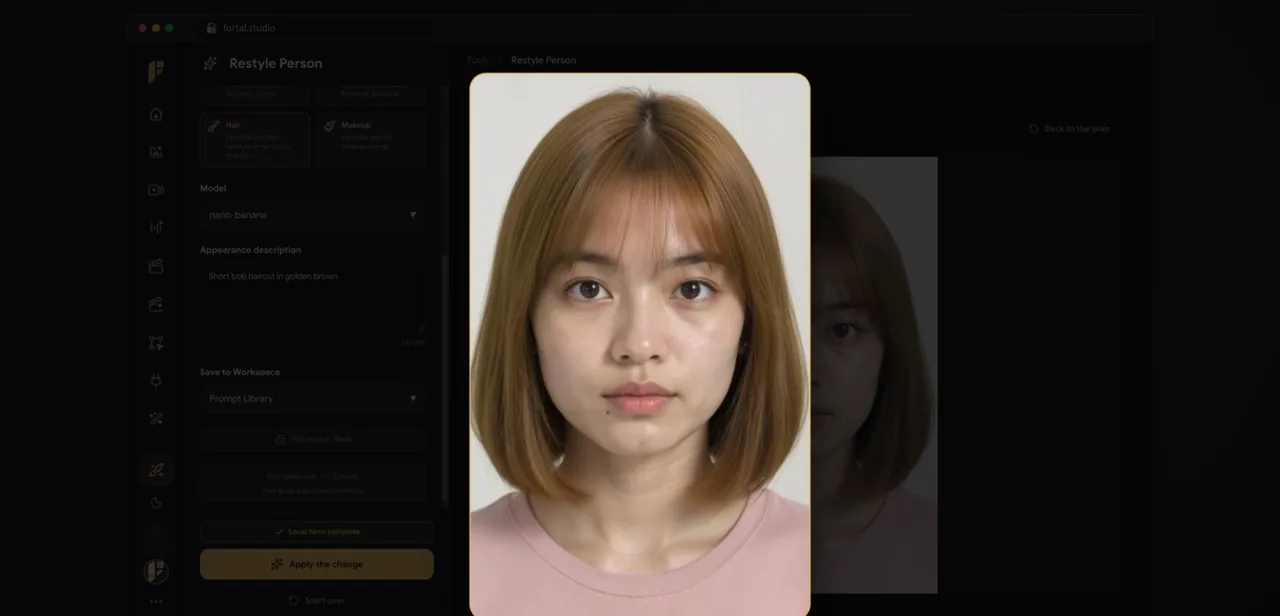The width and height of the screenshot is (1280, 616).
Task: Open the clapperboard sidebar icon
Action: tap(156, 266)
